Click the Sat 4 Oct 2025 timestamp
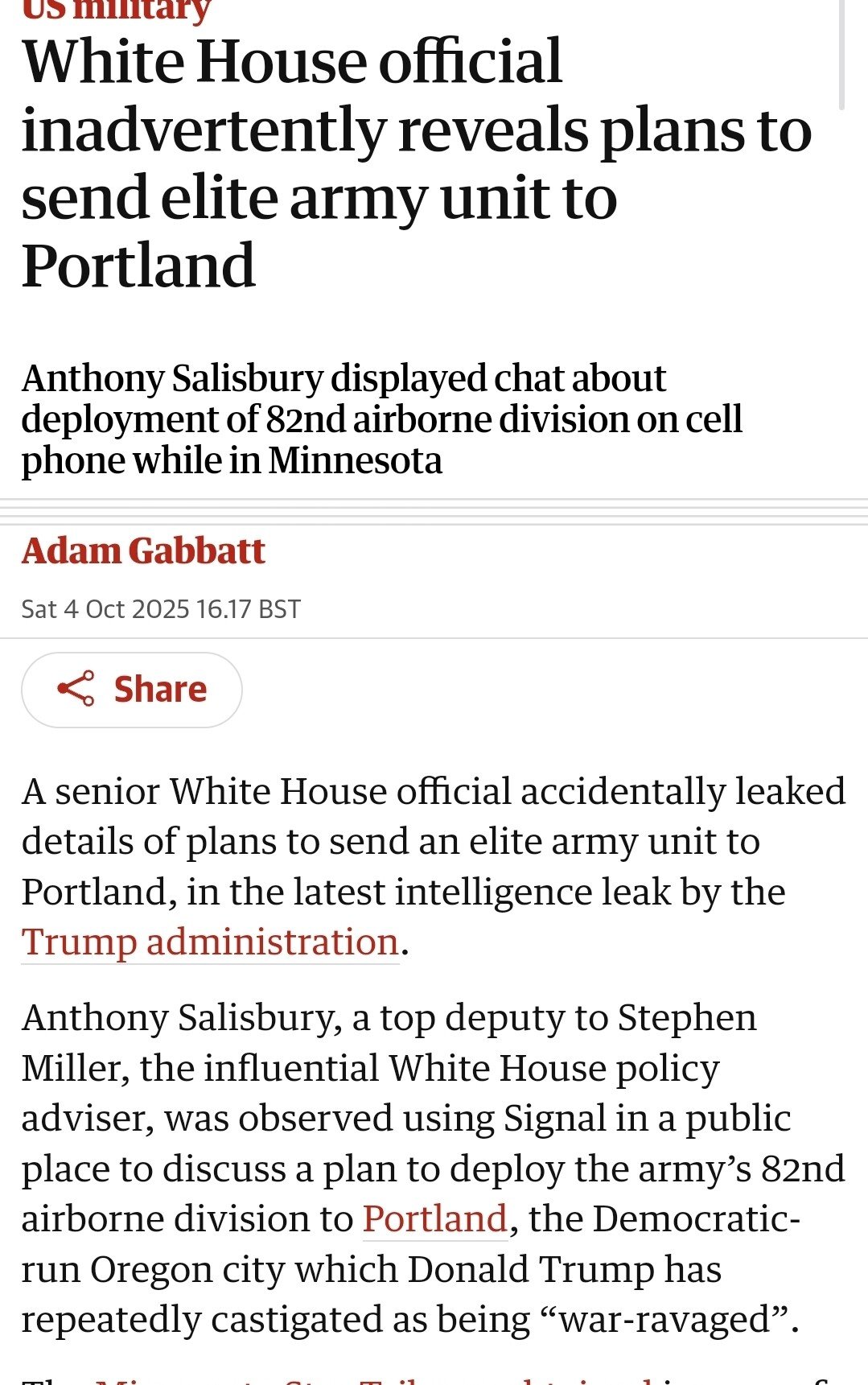 [x=161, y=609]
